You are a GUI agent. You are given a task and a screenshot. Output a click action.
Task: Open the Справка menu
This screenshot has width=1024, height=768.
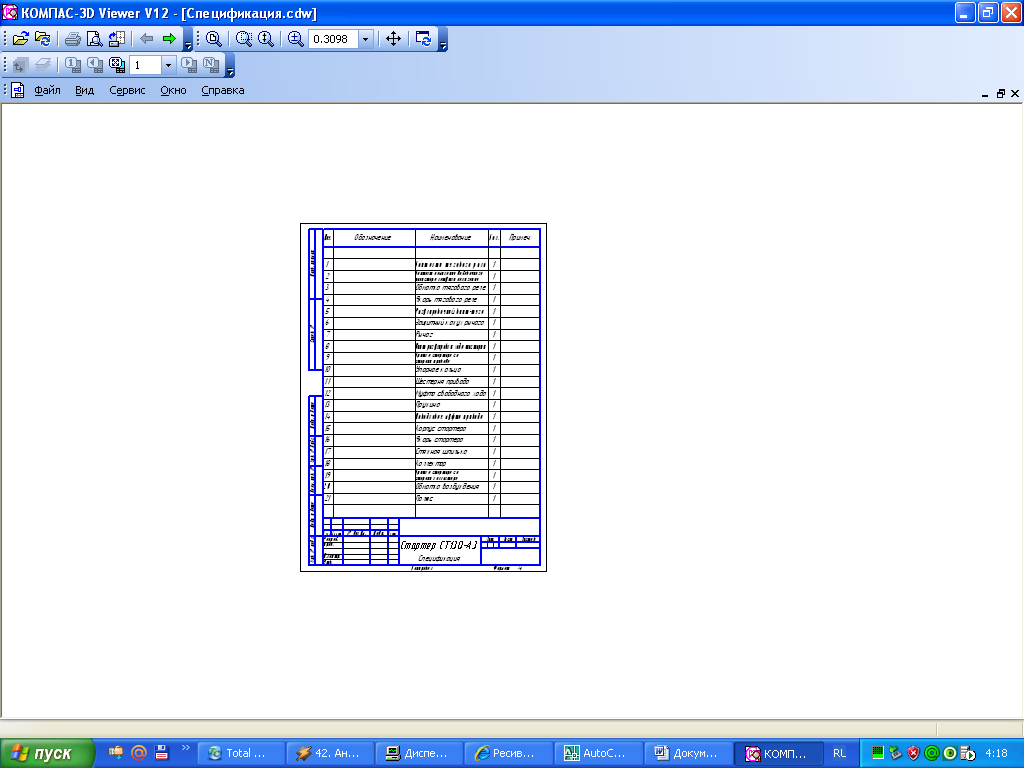222,90
